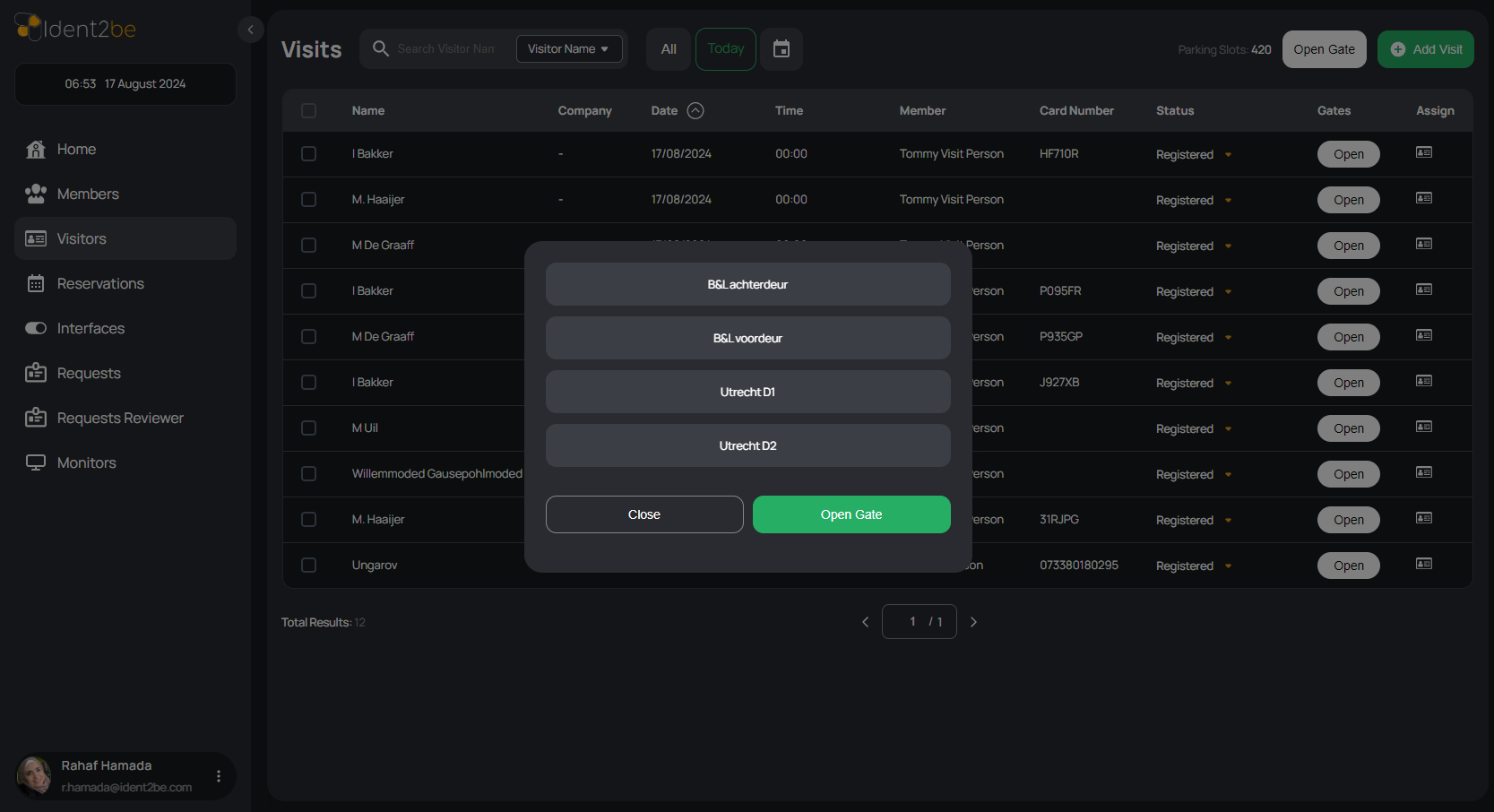Image resolution: width=1494 pixels, height=812 pixels.
Task: Tick the select-all checkbox in header
Action: click(309, 110)
